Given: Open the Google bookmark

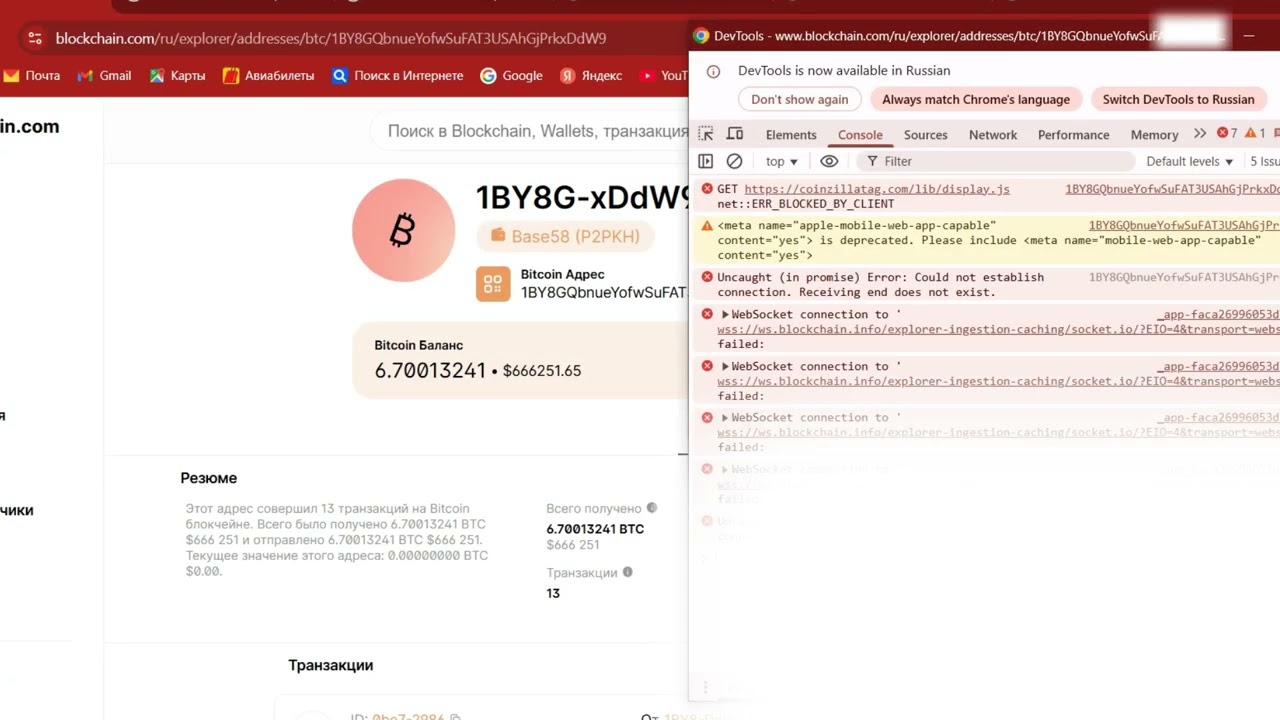Looking at the screenshot, I should coord(511,75).
